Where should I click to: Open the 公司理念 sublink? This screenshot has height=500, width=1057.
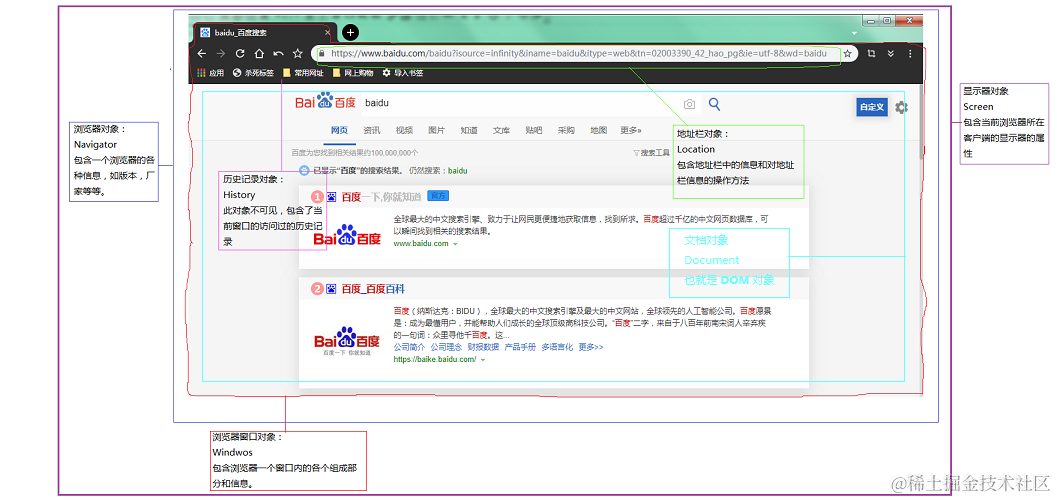(446, 347)
